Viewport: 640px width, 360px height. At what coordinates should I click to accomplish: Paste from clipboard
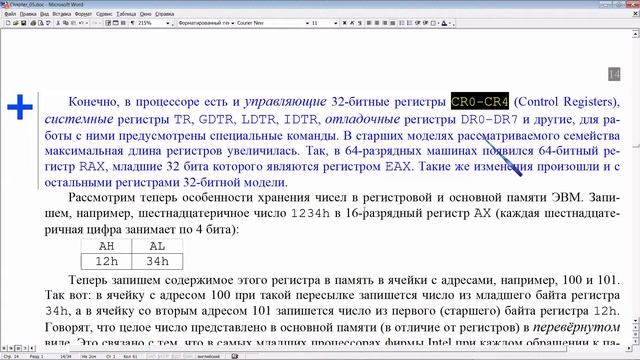pos(73,23)
